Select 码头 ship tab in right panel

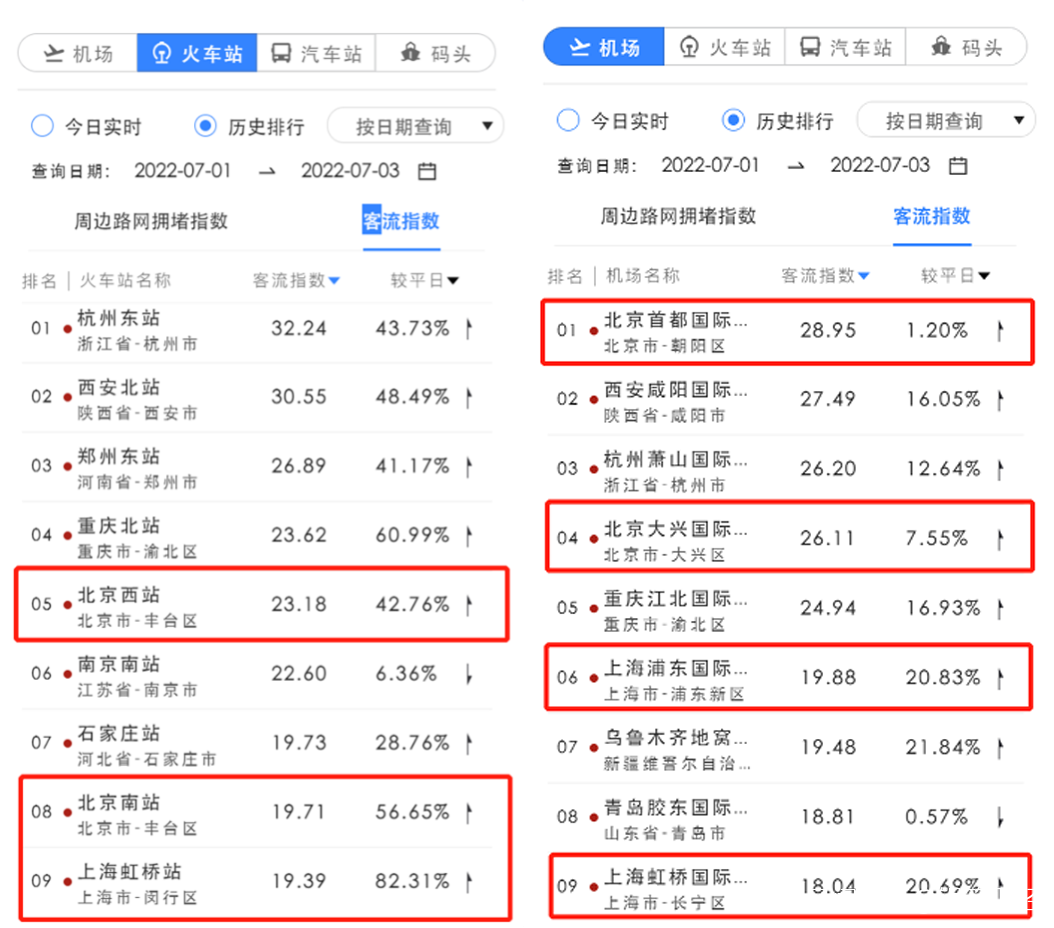pyautogui.click(x=966, y=47)
